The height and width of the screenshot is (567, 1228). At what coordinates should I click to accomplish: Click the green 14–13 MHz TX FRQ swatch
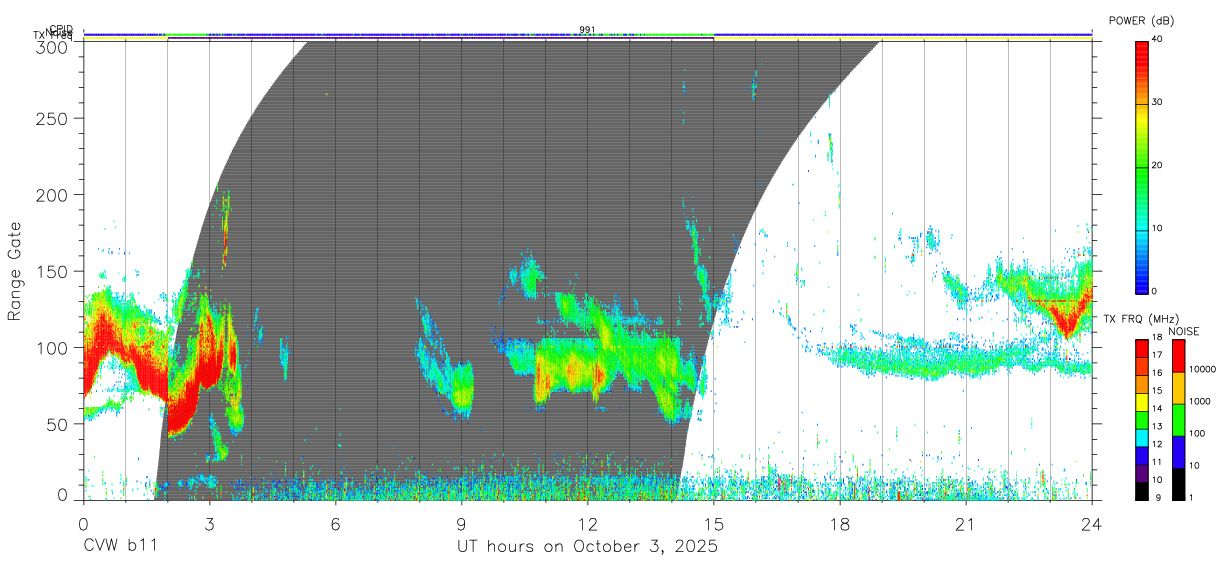pos(1141,420)
